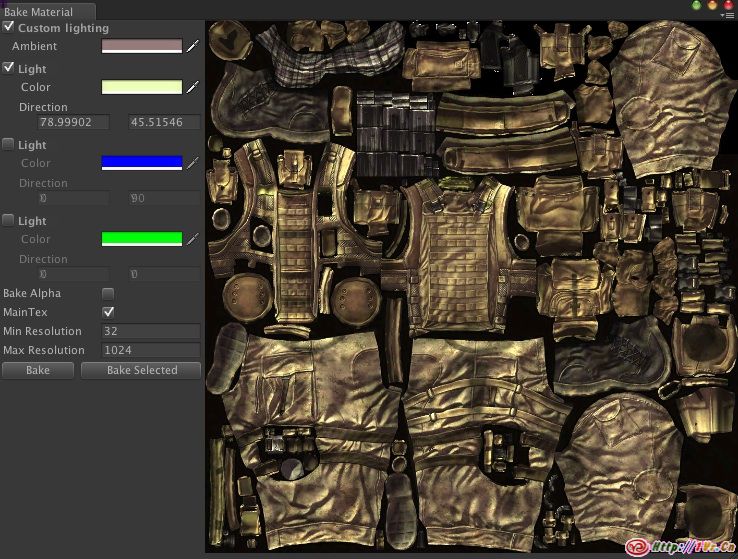Click the eyedropper next to Ambient color
Viewport: 738px width, 559px height.
192,46
